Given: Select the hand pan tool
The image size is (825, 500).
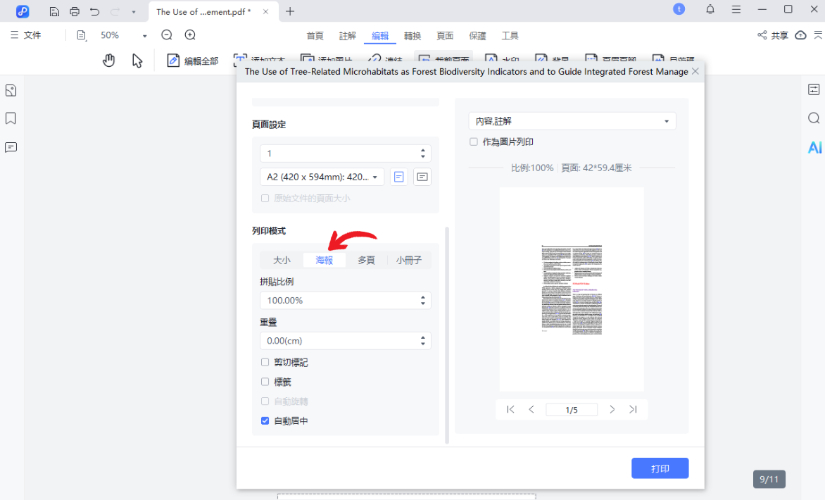Looking at the screenshot, I should (109, 61).
